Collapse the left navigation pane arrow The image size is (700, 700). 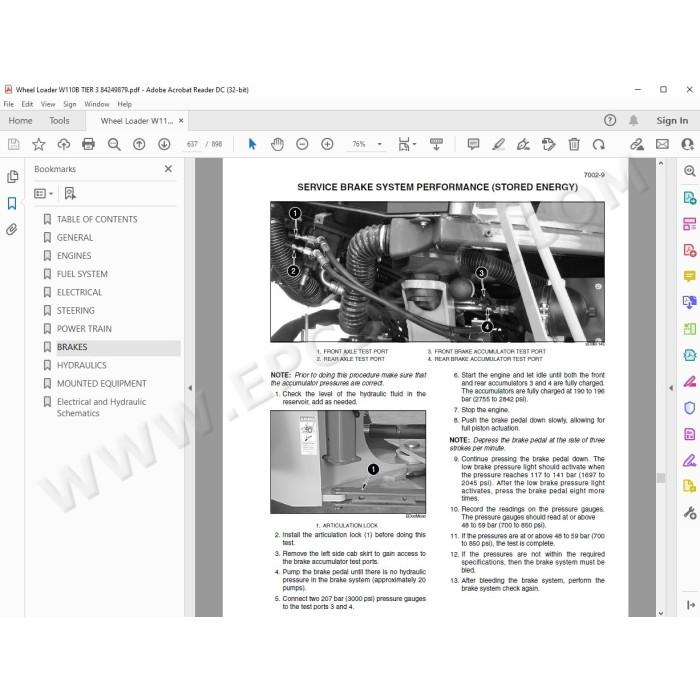[190, 388]
